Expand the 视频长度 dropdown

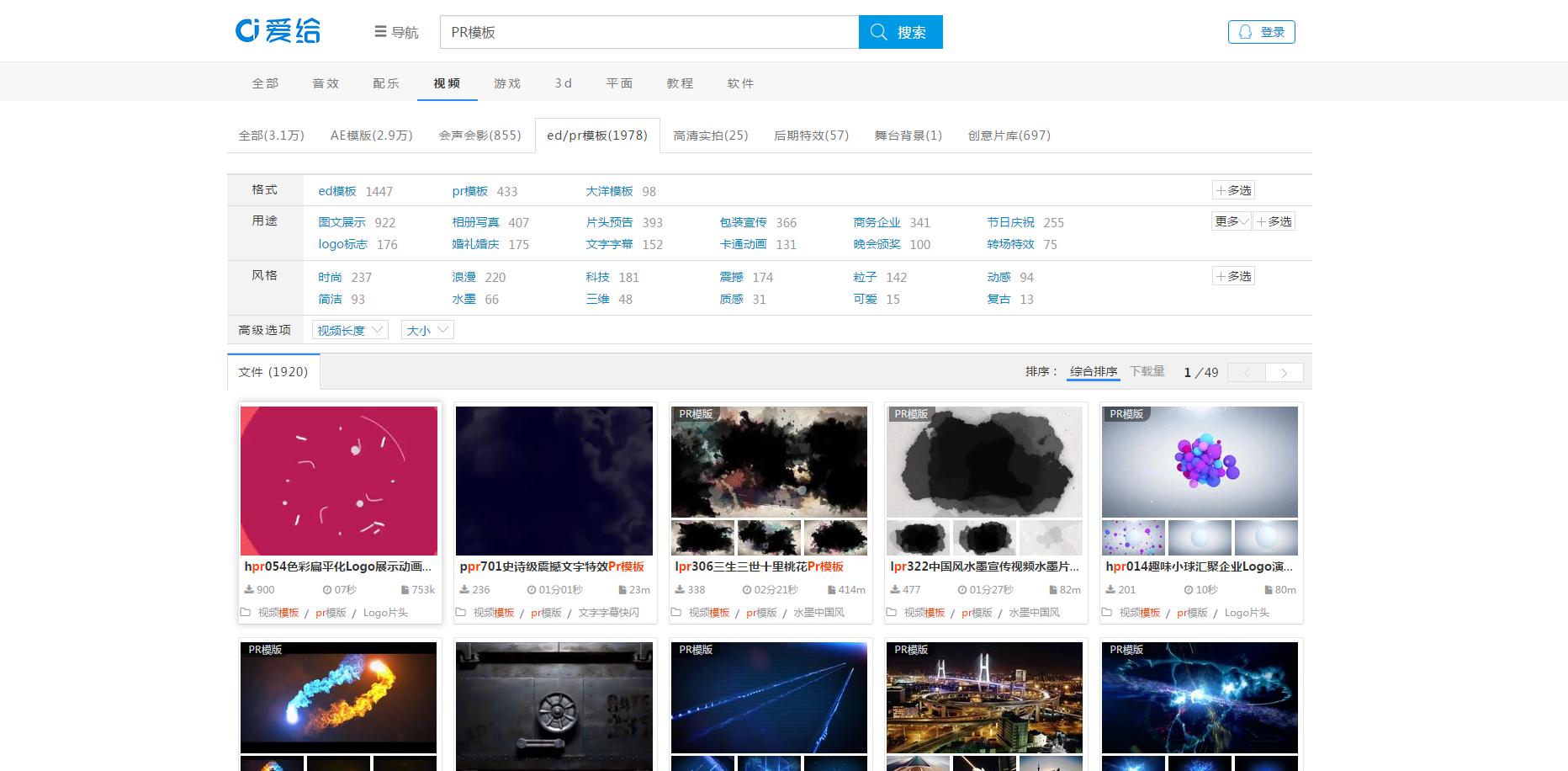[348, 329]
